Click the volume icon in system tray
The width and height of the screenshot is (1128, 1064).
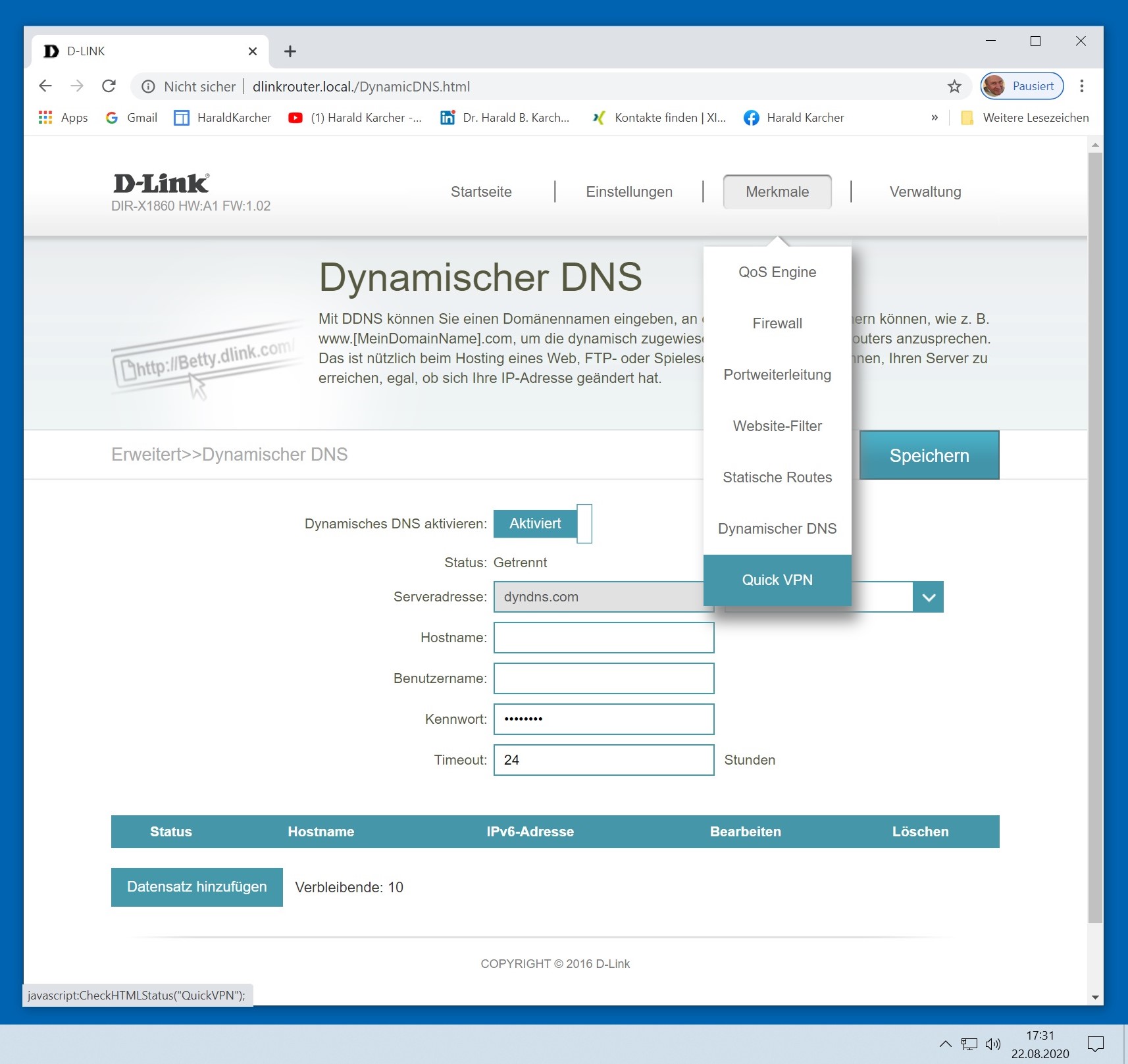(x=992, y=1044)
